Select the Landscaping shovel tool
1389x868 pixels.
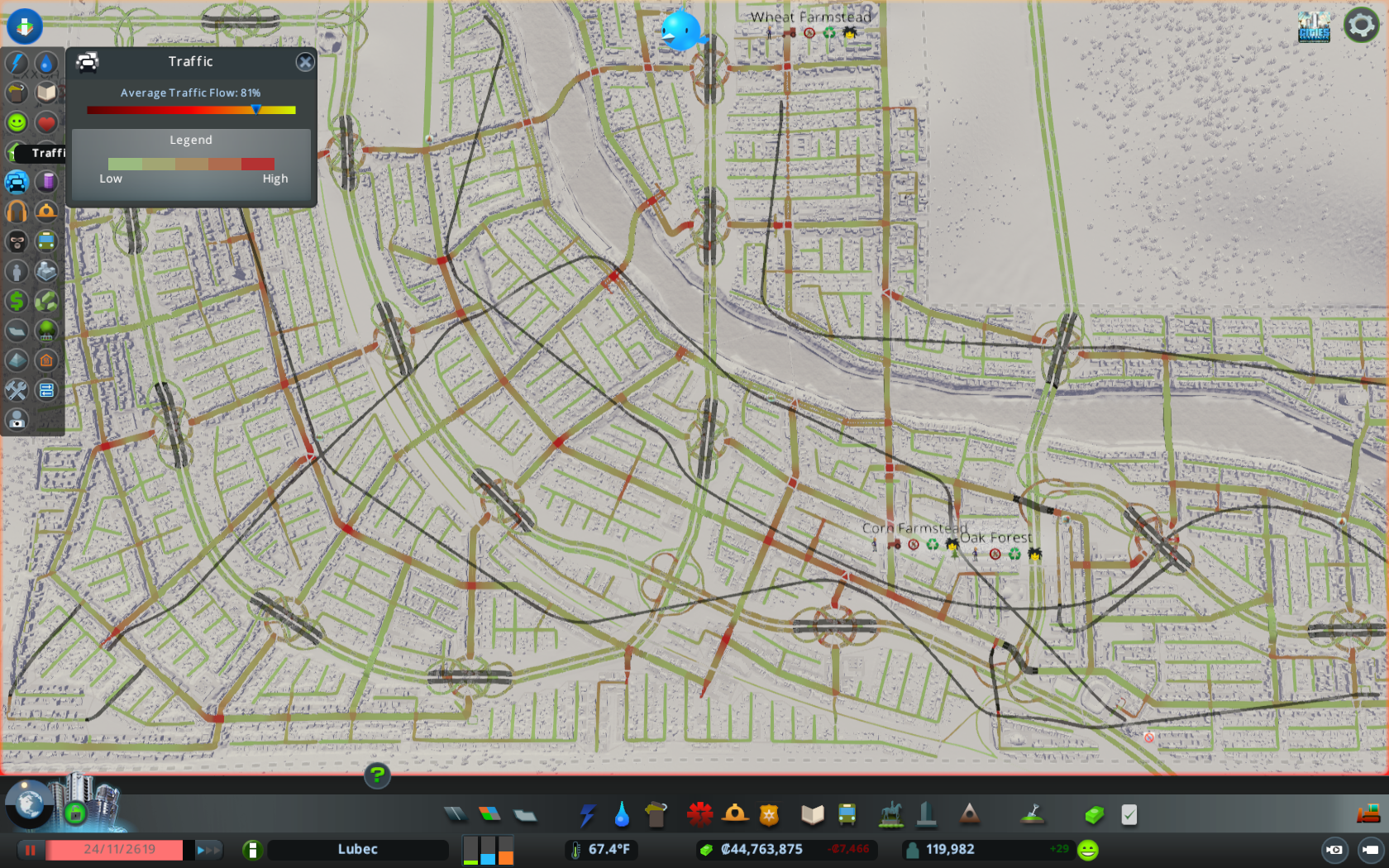pyautogui.click(x=1032, y=815)
